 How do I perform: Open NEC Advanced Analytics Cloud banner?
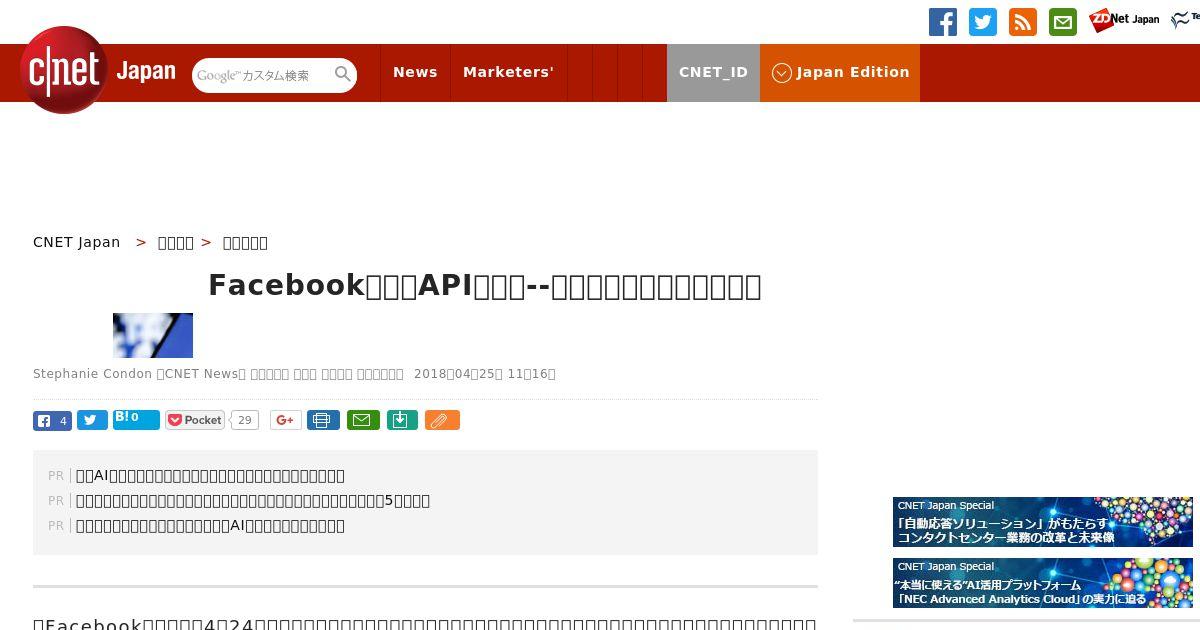(x=1043, y=583)
